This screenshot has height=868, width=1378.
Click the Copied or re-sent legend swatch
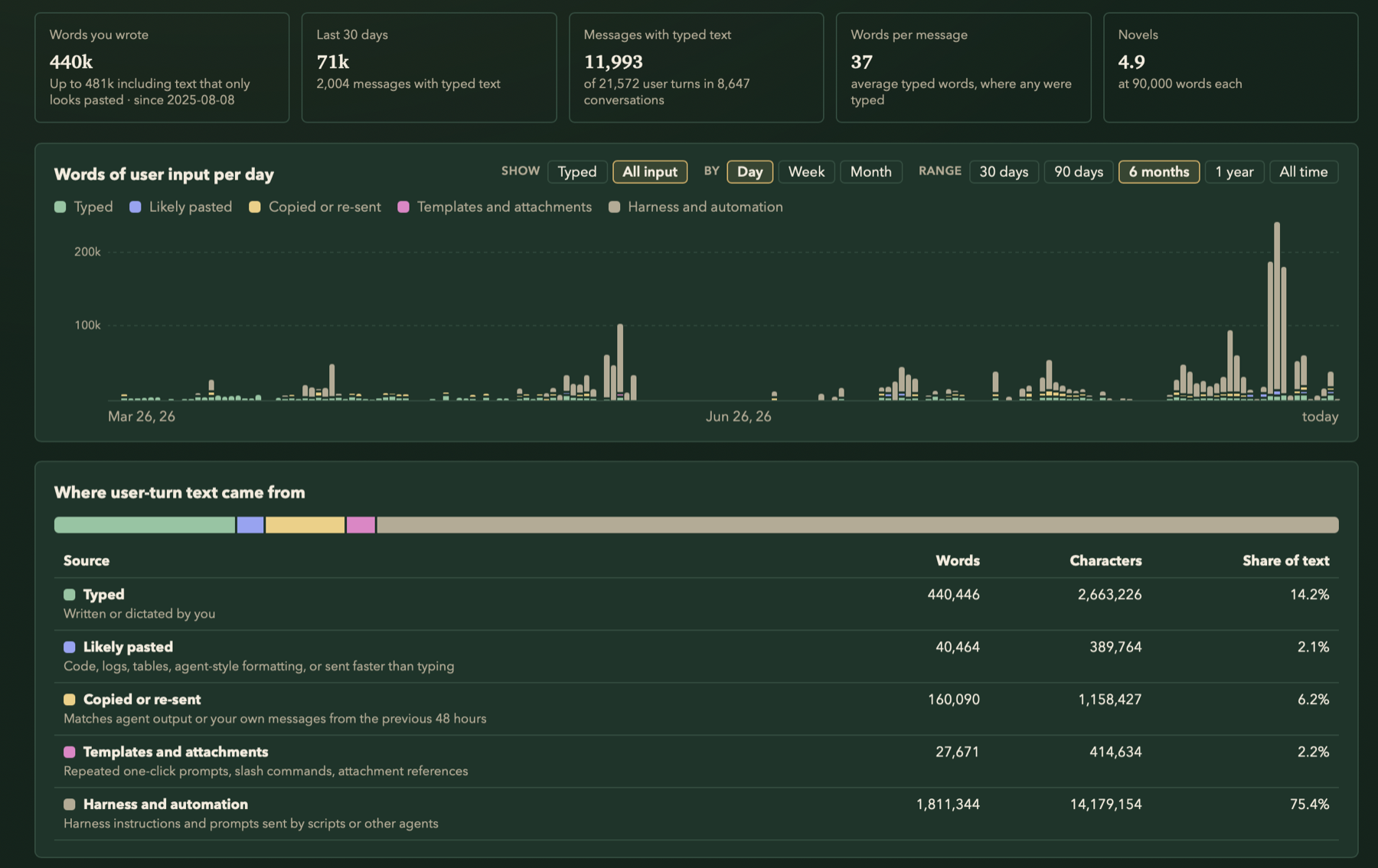point(255,207)
